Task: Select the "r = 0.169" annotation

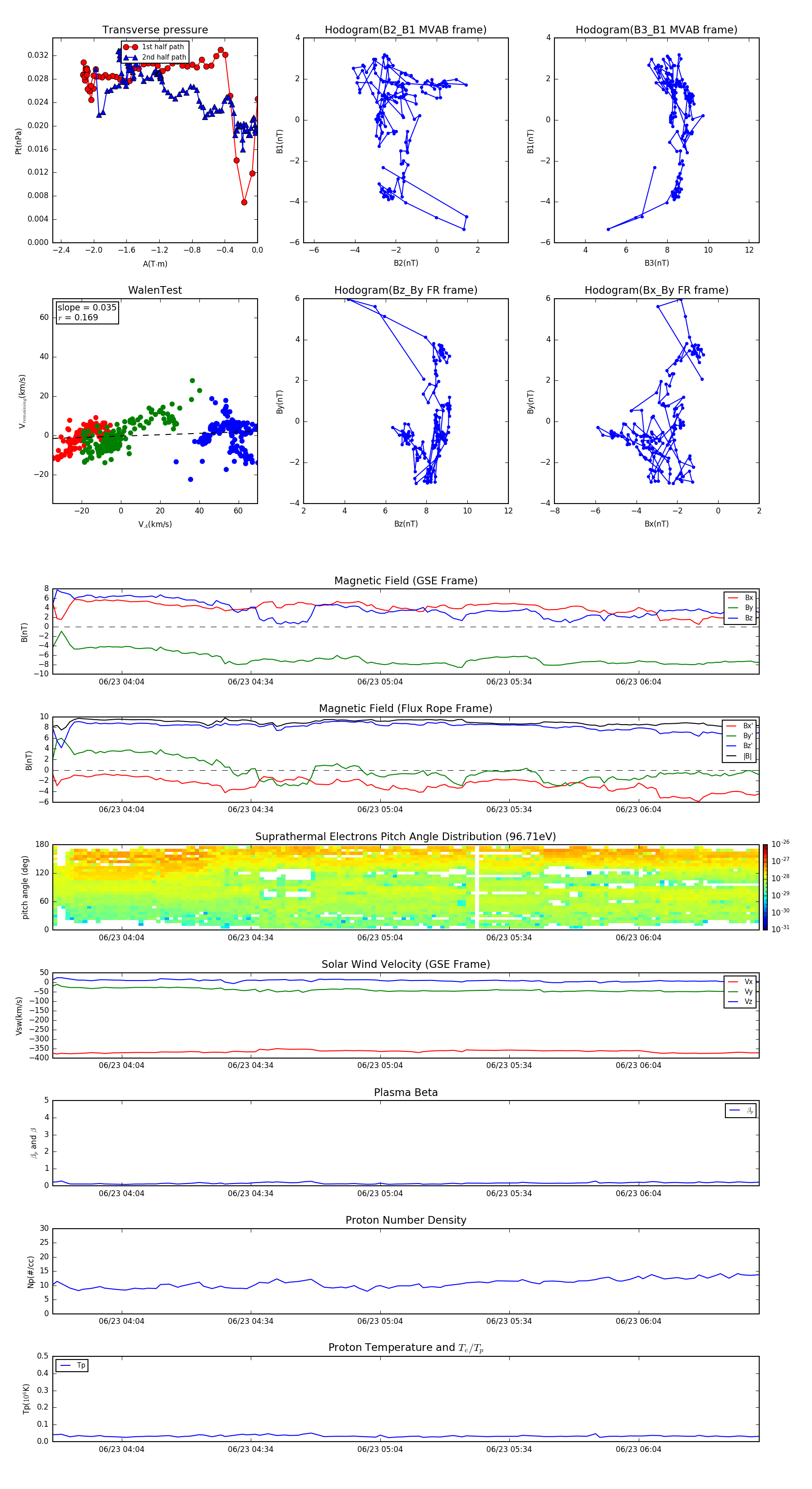Action: pyautogui.click(x=78, y=317)
